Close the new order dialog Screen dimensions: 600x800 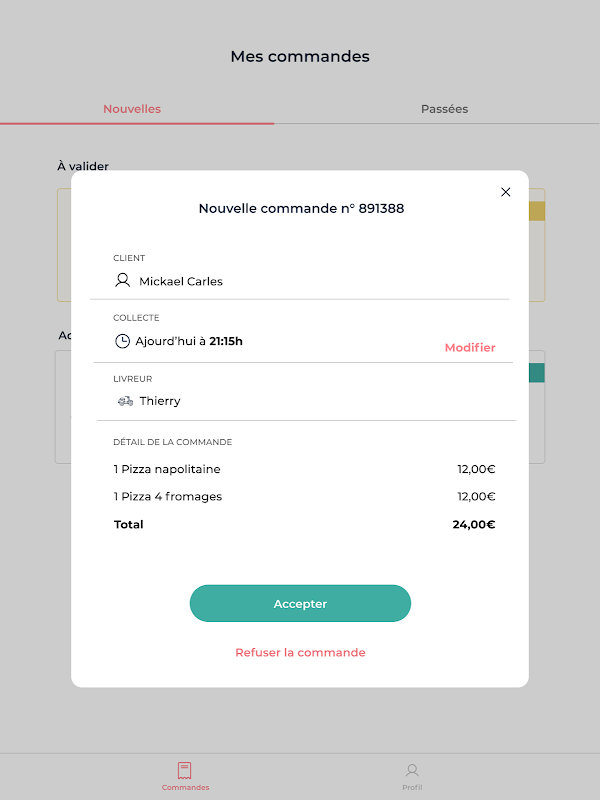(505, 192)
